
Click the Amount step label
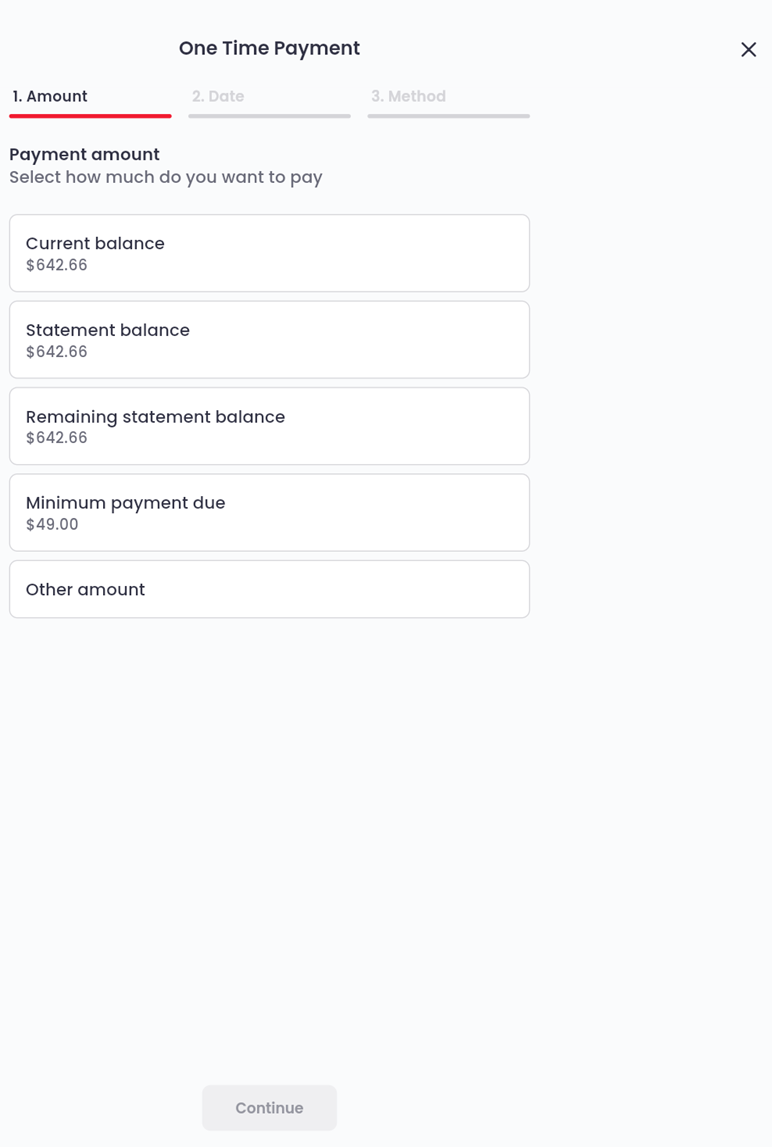click(x=49, y=96)
